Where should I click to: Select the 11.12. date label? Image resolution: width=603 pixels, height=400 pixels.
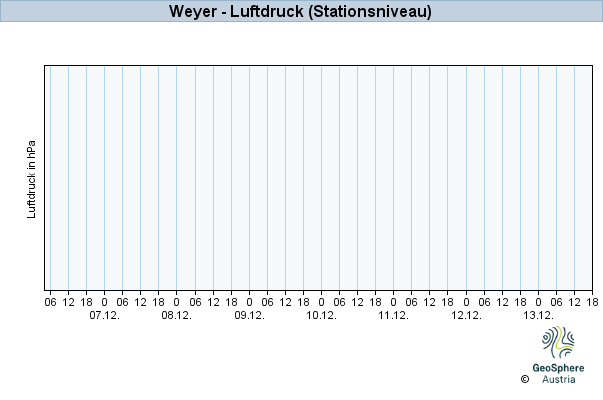(394, 315)
